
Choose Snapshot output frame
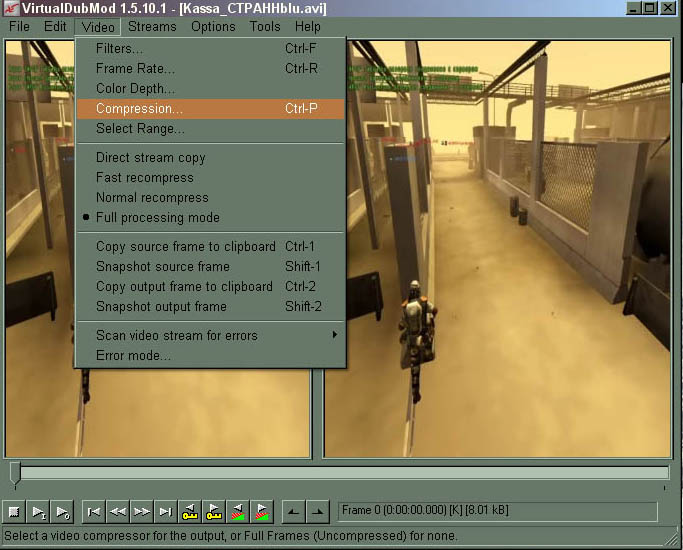point(211,307)
